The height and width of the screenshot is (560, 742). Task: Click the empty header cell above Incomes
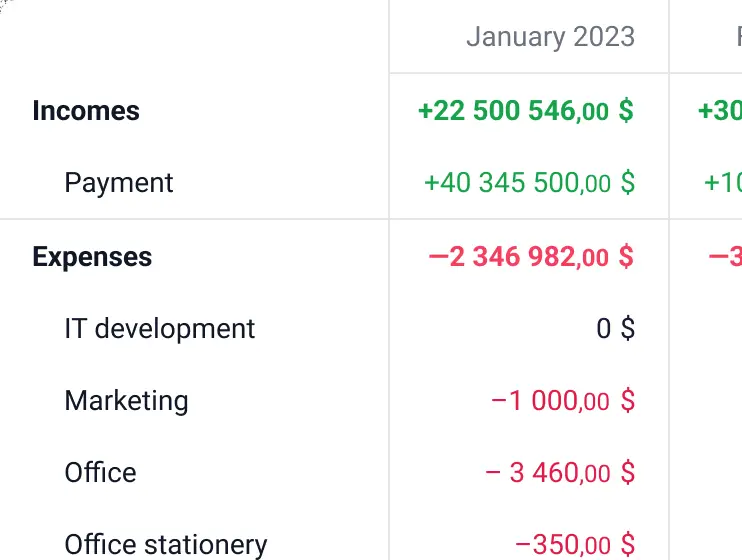point(194,36)
